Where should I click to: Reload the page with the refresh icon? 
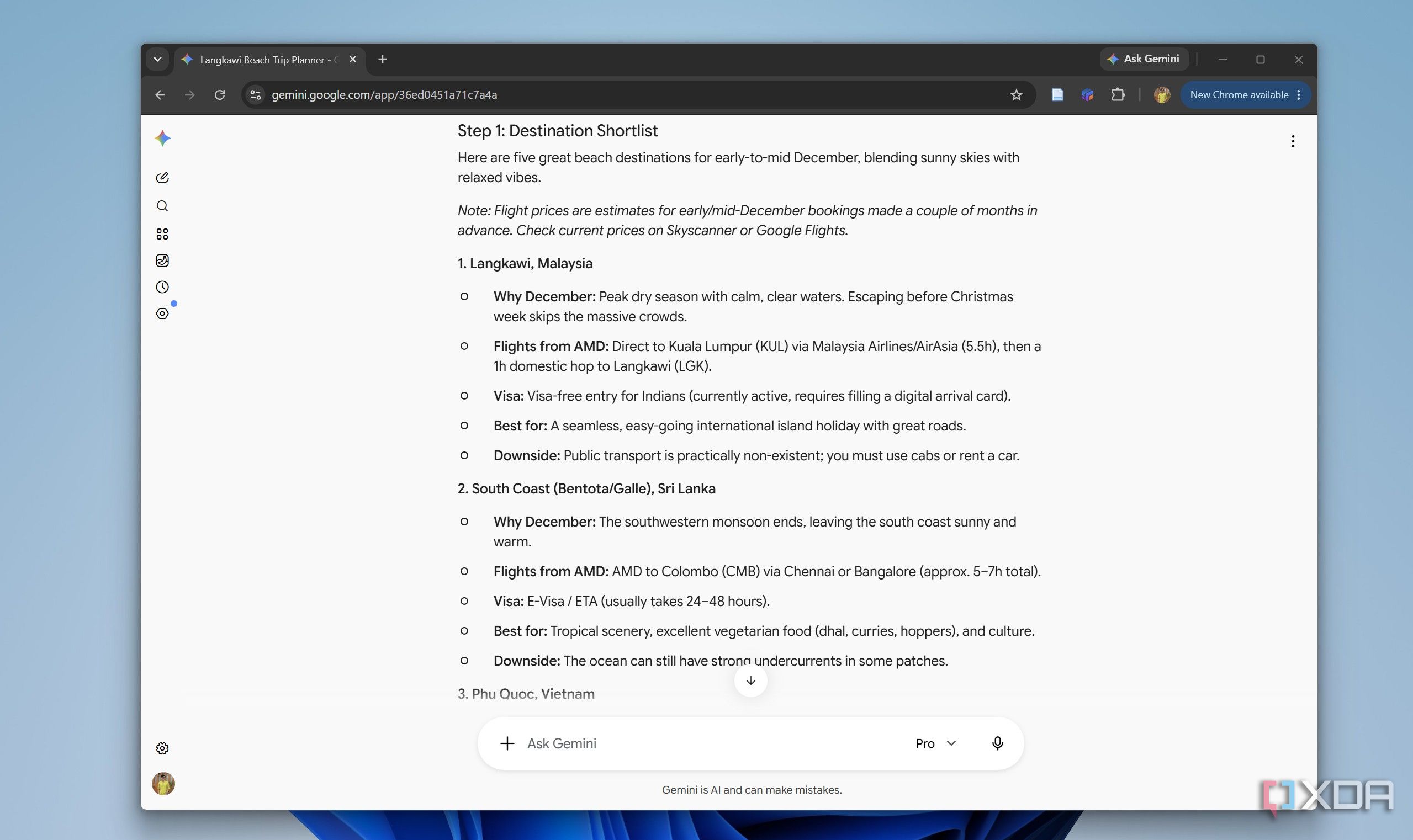(220, 94)
